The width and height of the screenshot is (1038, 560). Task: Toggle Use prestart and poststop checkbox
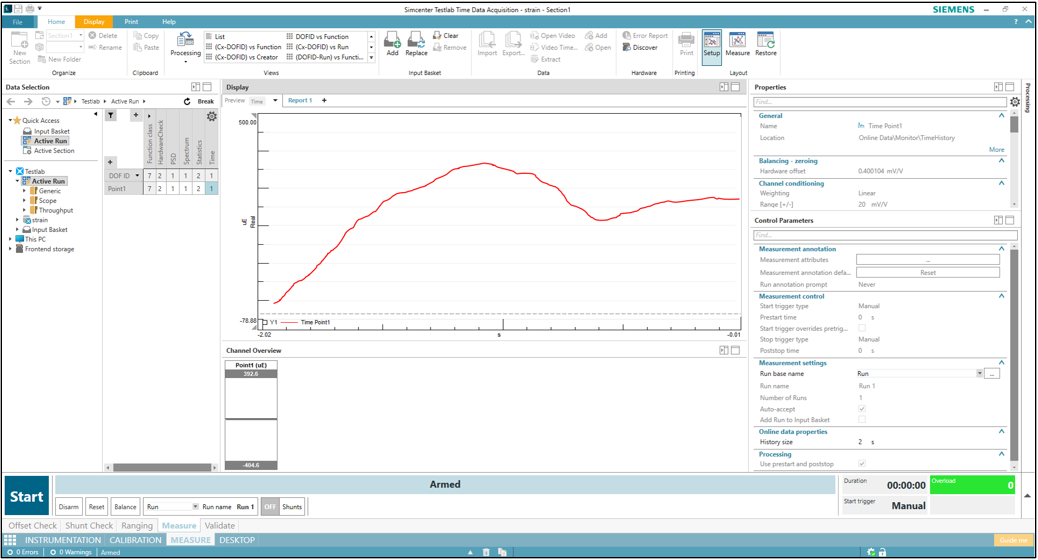coord(862,464)
